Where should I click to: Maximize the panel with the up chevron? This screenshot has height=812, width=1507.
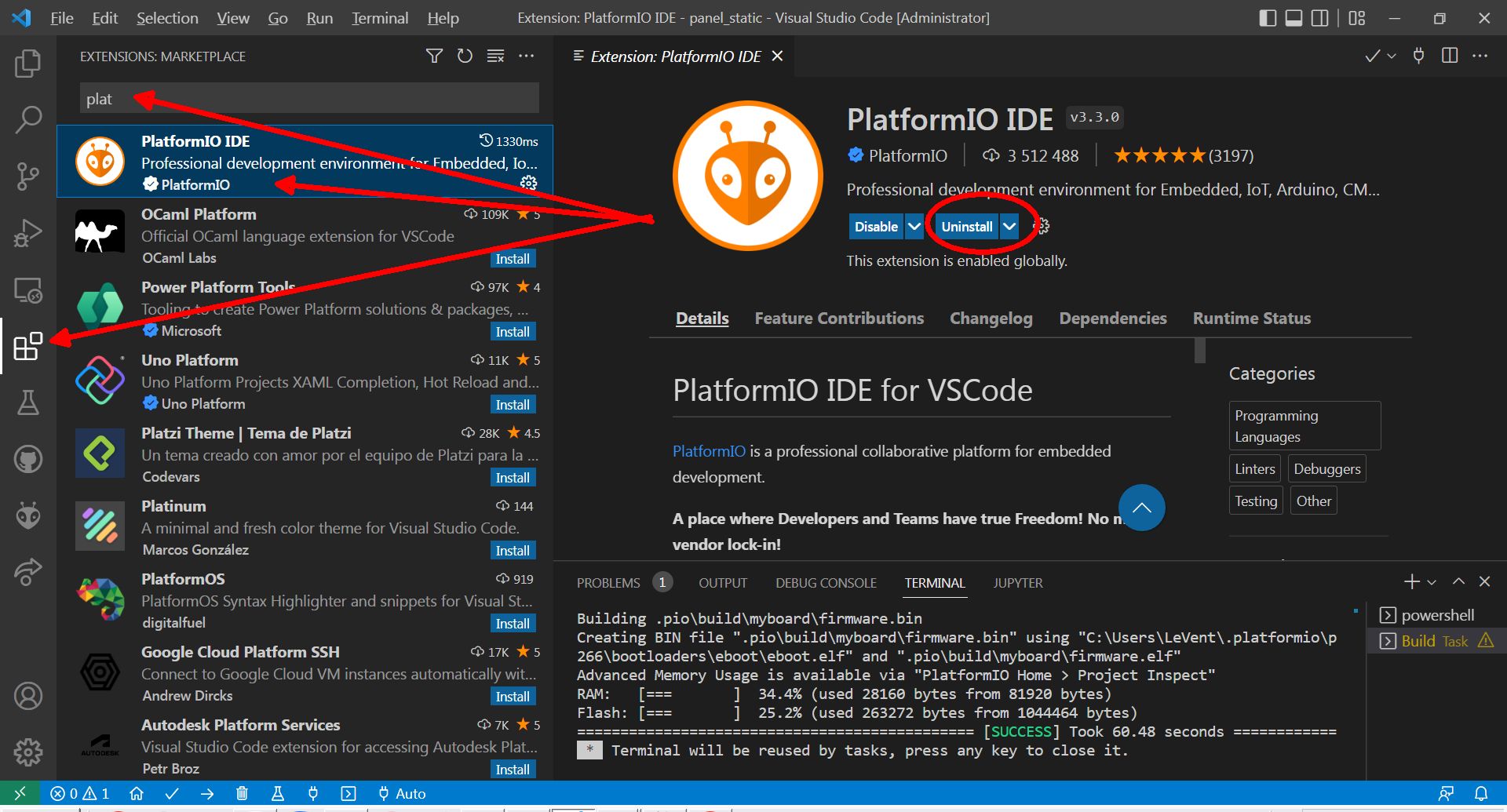tap(1458, 581)
